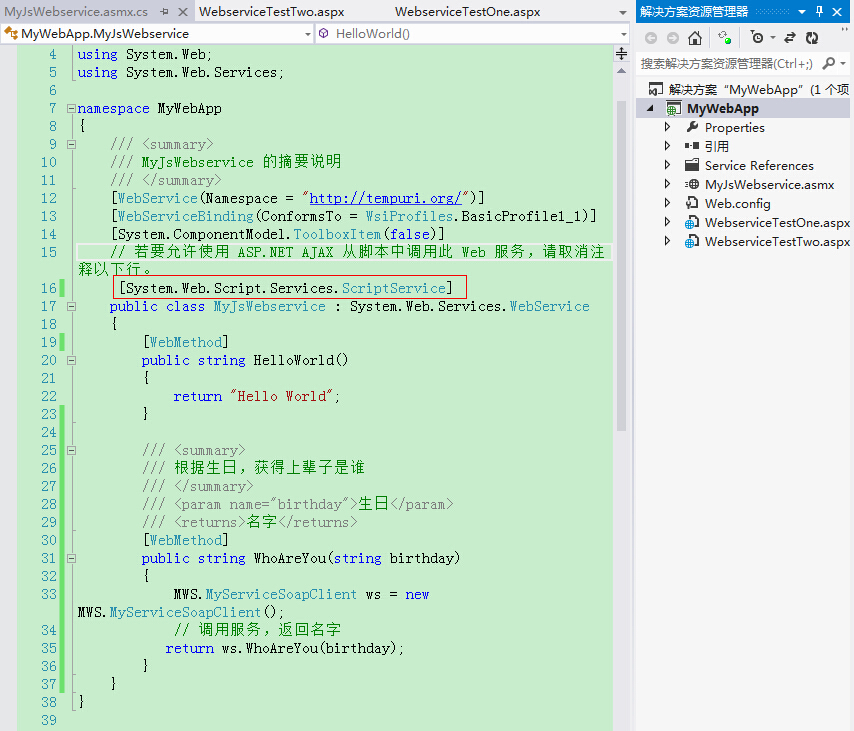Click the WebserviceTestOne.aspx file icon in tree

(692, 222)
